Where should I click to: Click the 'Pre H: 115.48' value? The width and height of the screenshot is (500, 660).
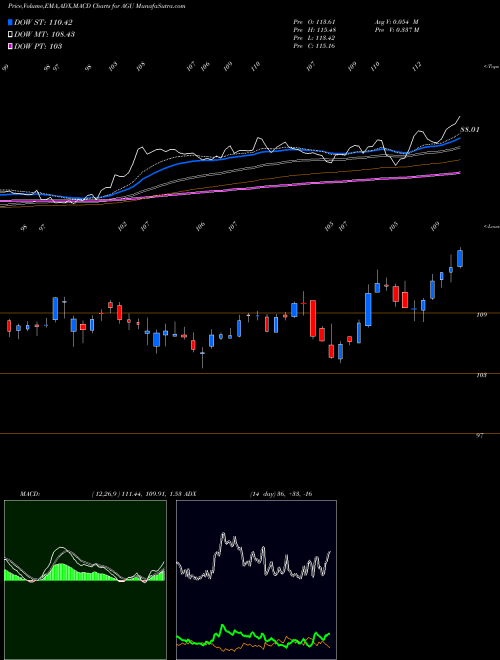tap(314, 30)
